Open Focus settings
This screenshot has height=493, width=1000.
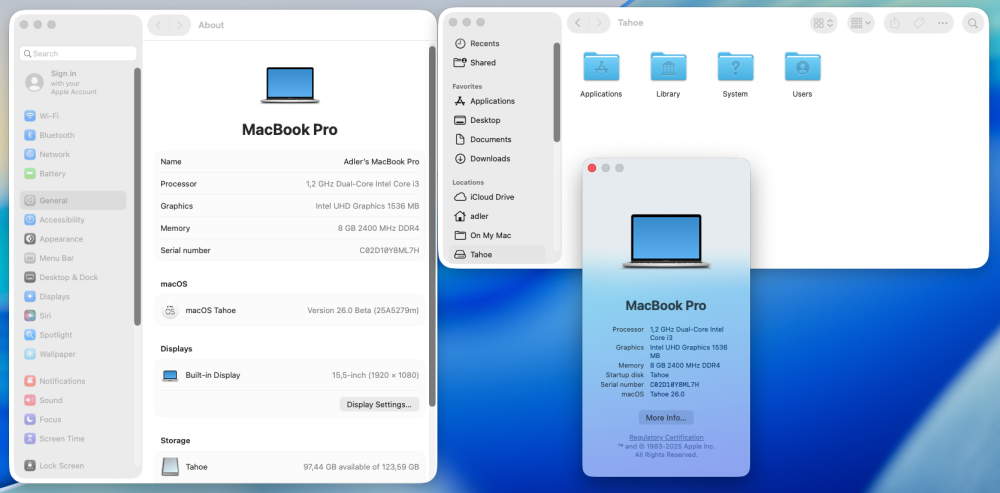(x=73, y=420)
